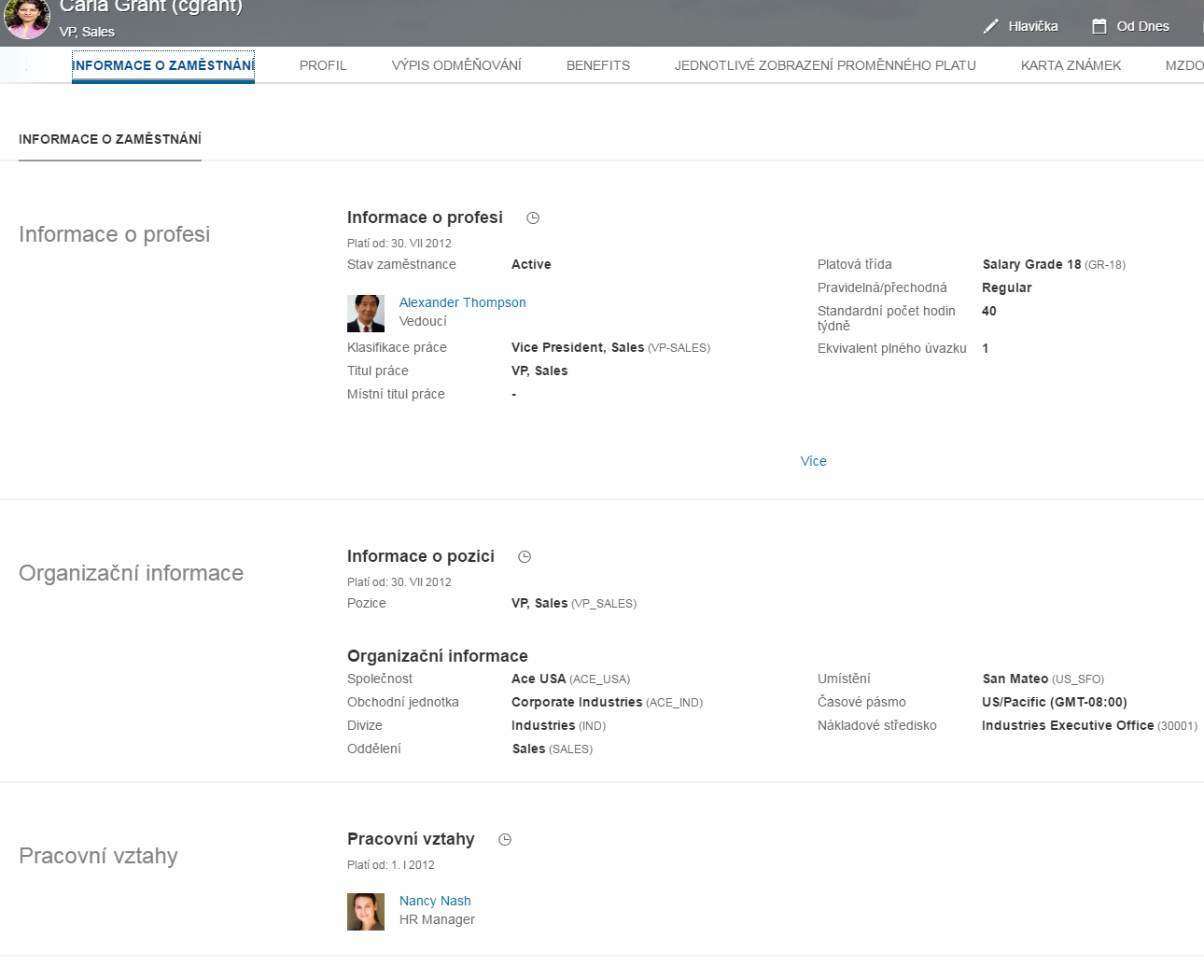Click the Carla Grant (cgrant) header name
Viewport: 1204px width, 980px height.
[x=151, y=7]
